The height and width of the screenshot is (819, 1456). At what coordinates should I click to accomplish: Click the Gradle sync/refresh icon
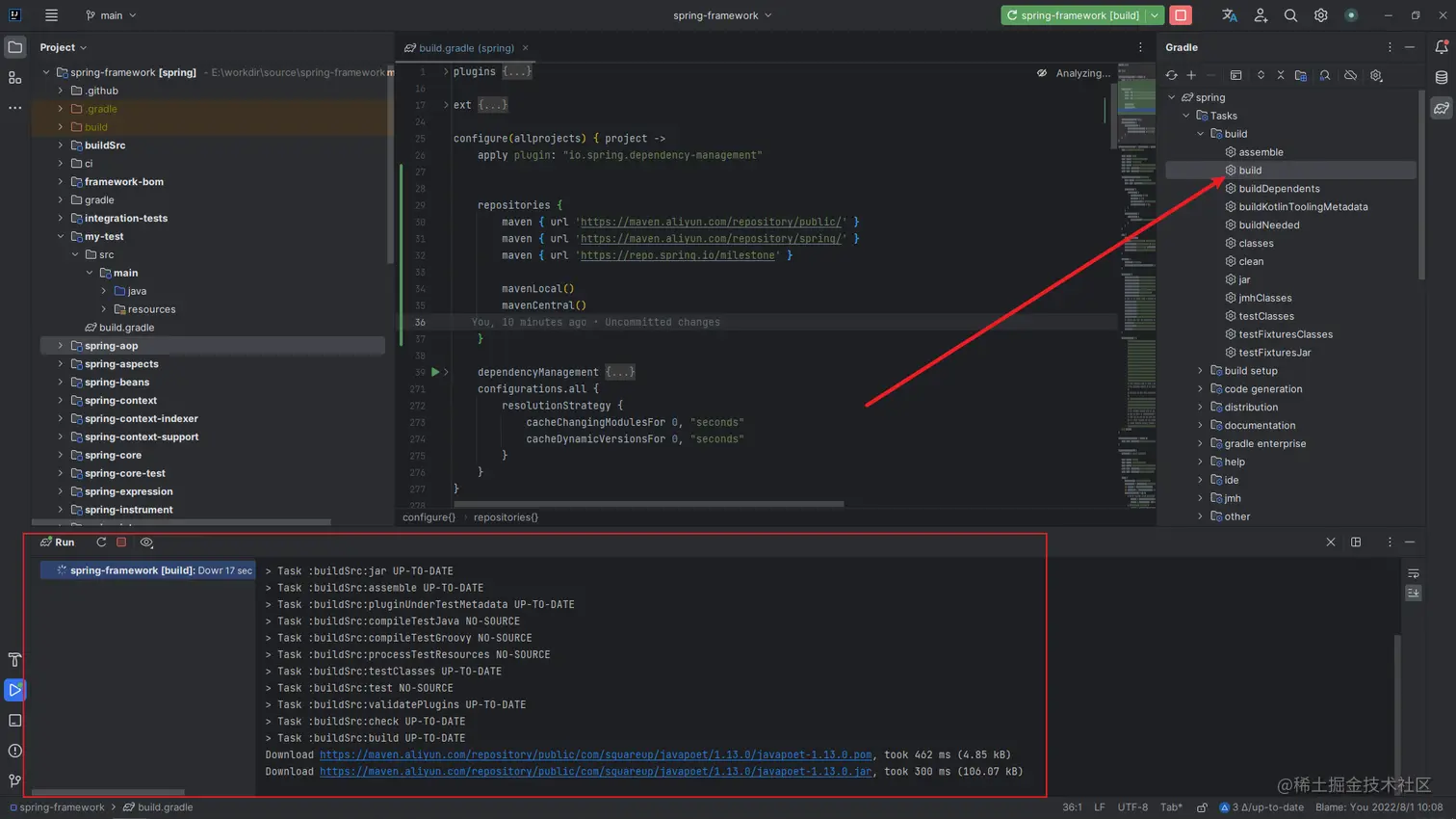click(x=1172, y=75)
